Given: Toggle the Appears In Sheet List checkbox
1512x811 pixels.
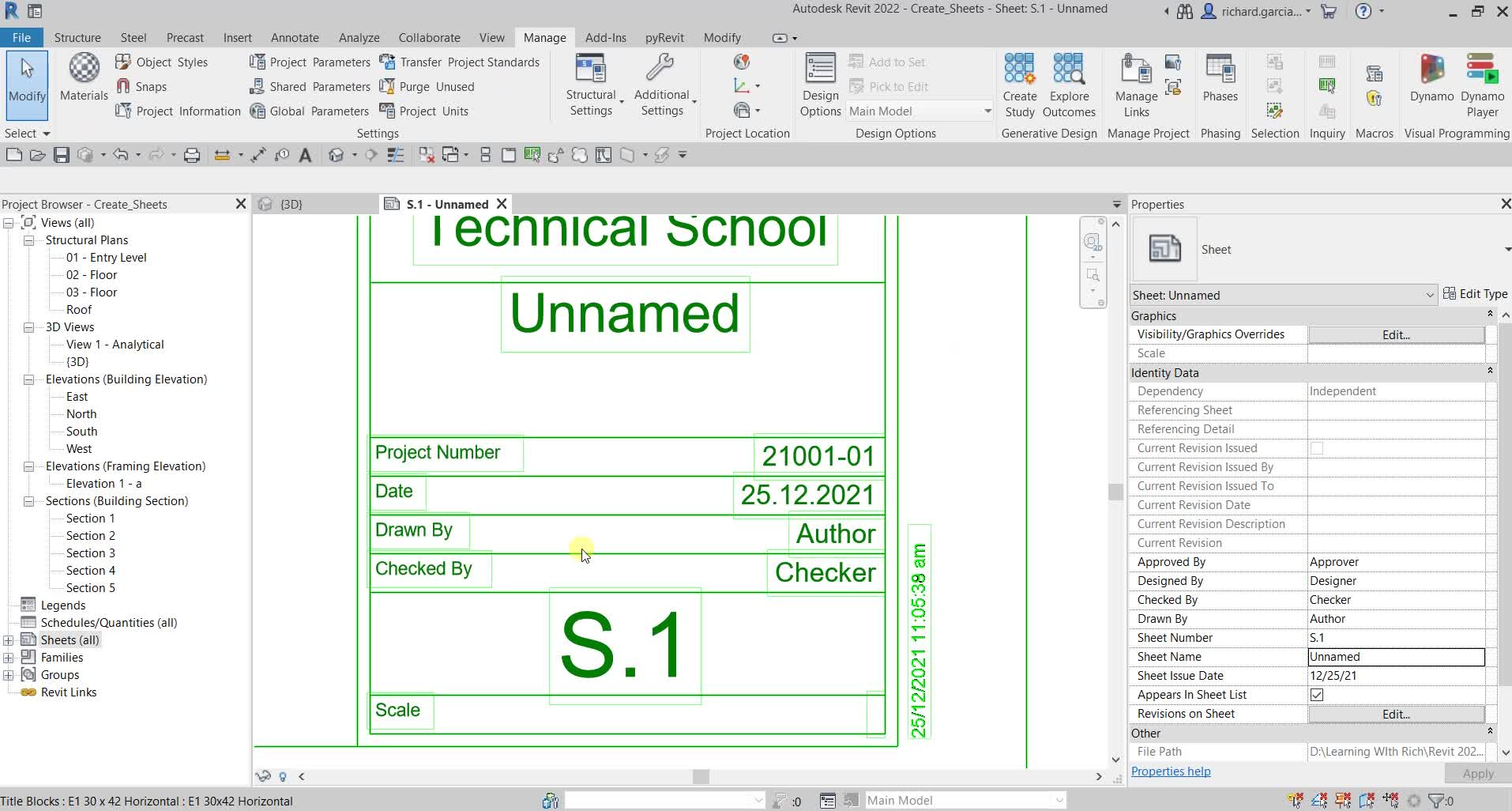Looking at the screenshot, I should (1317, 695).
